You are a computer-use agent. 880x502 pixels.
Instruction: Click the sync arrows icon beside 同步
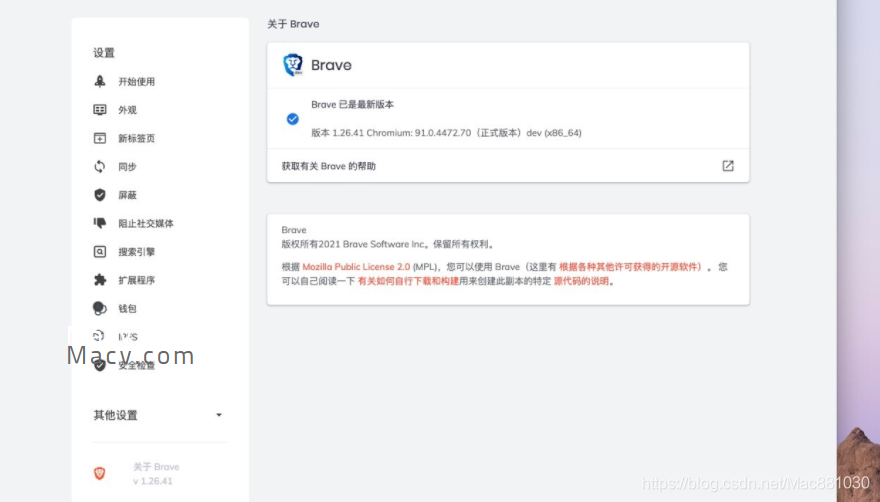click(100, 166)
